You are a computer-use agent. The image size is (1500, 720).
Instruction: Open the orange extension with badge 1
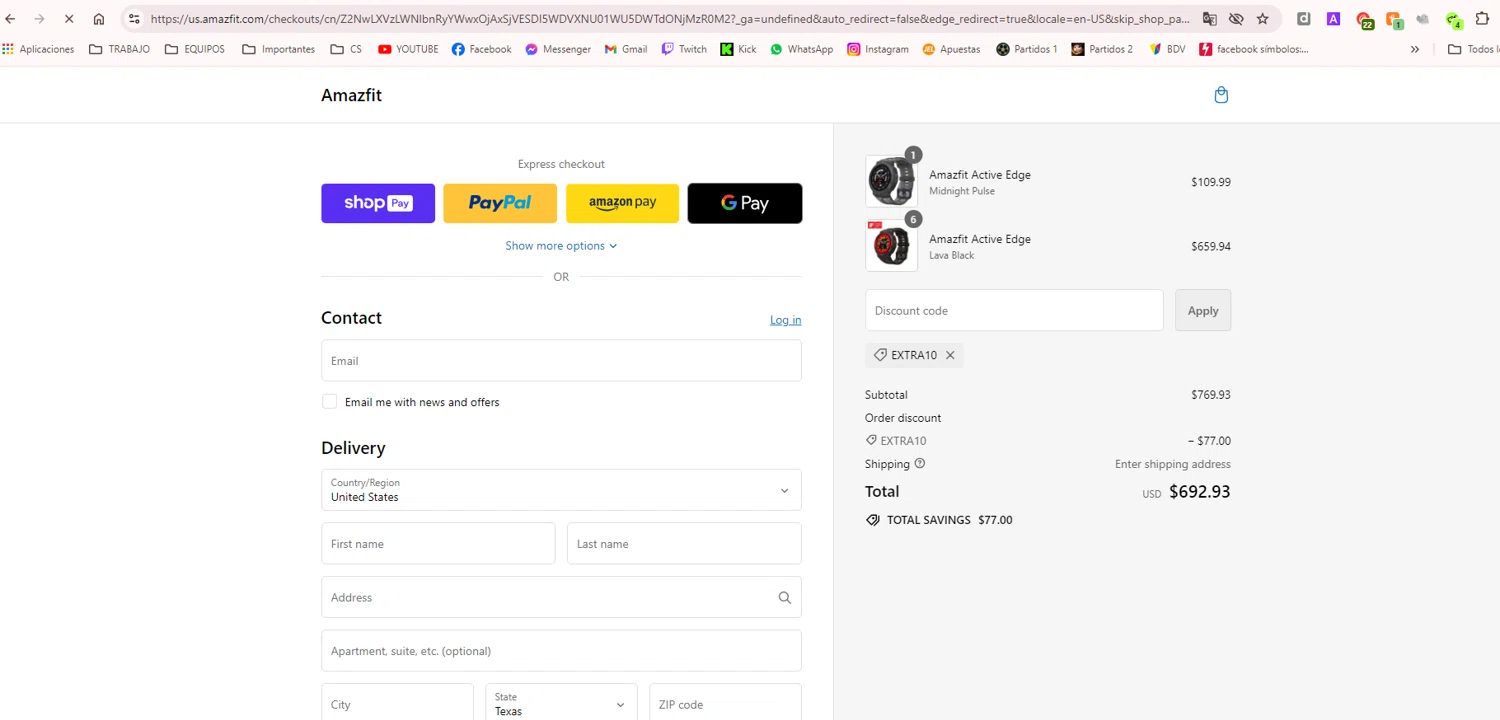click(1394, 20)
